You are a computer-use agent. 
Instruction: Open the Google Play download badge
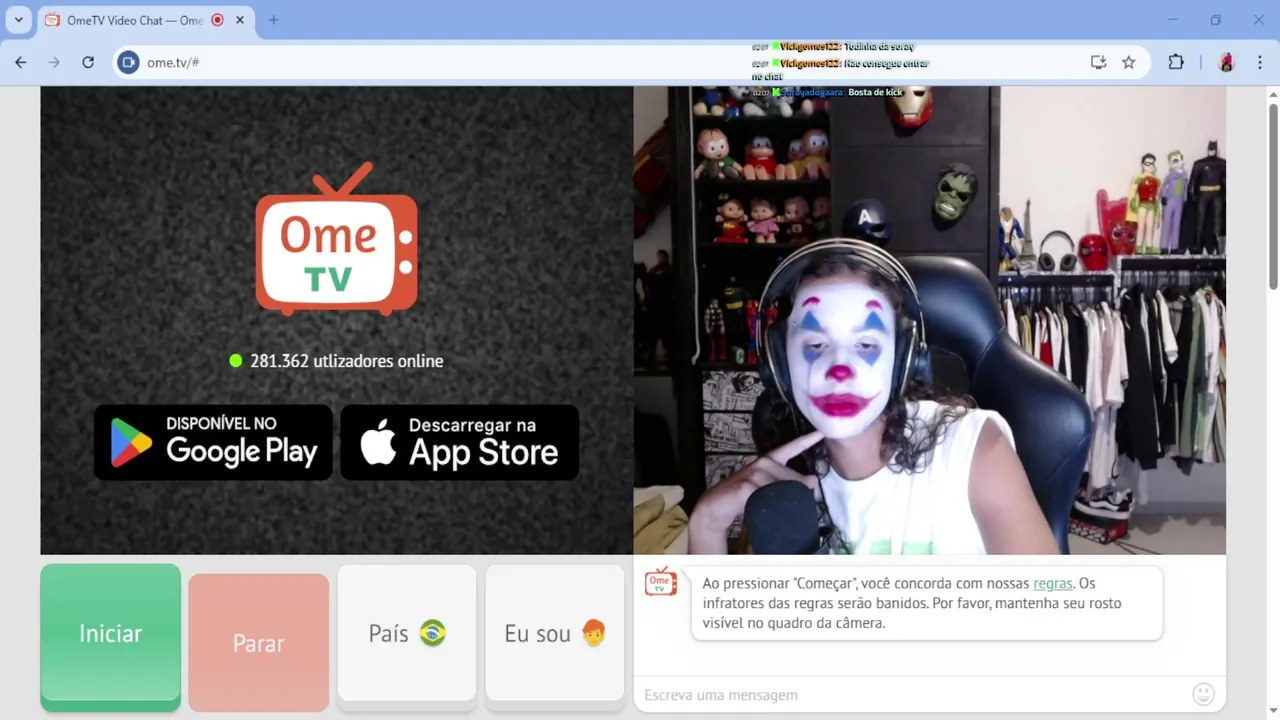(x=213, y=442)
